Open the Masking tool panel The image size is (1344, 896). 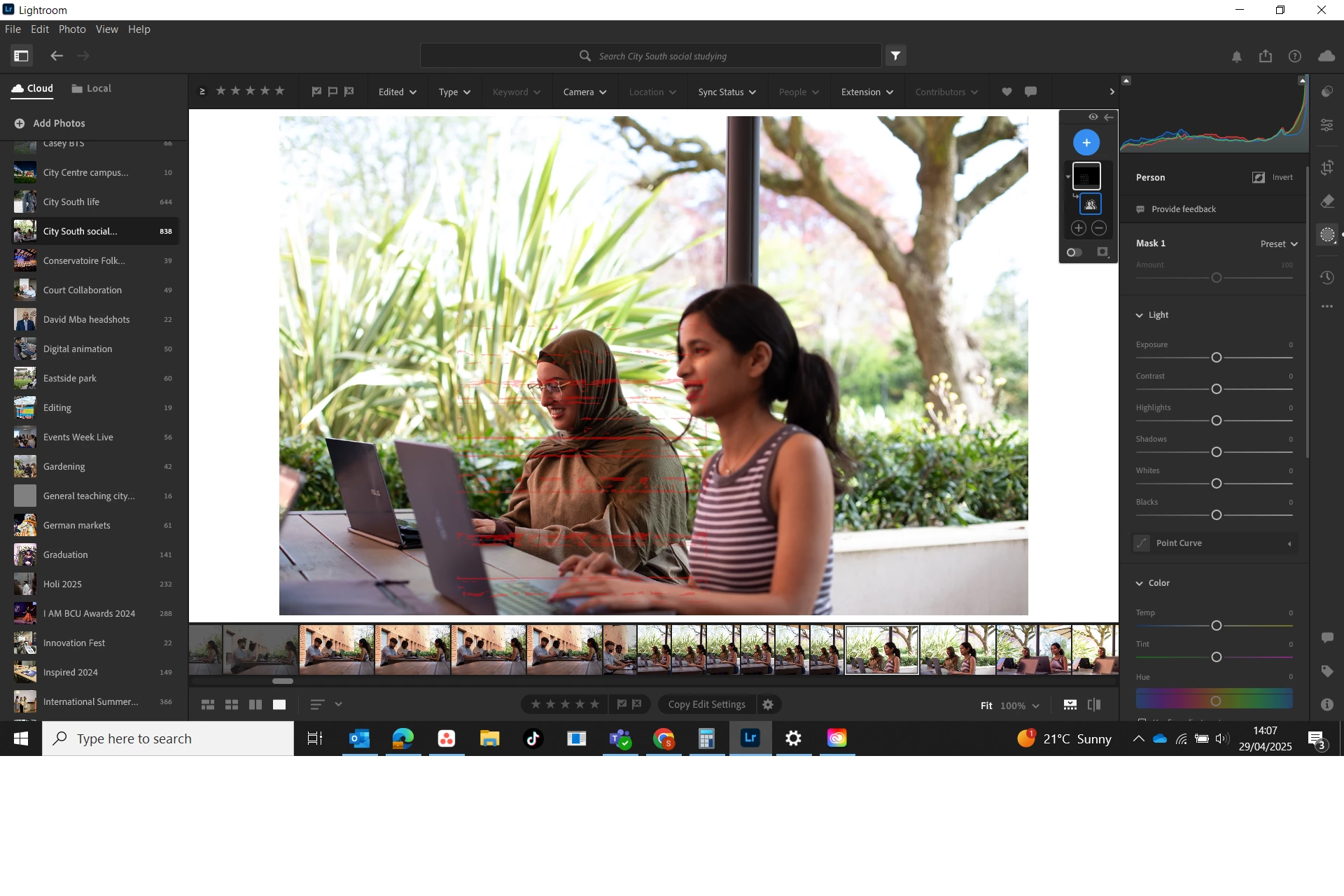[1327, 235]
